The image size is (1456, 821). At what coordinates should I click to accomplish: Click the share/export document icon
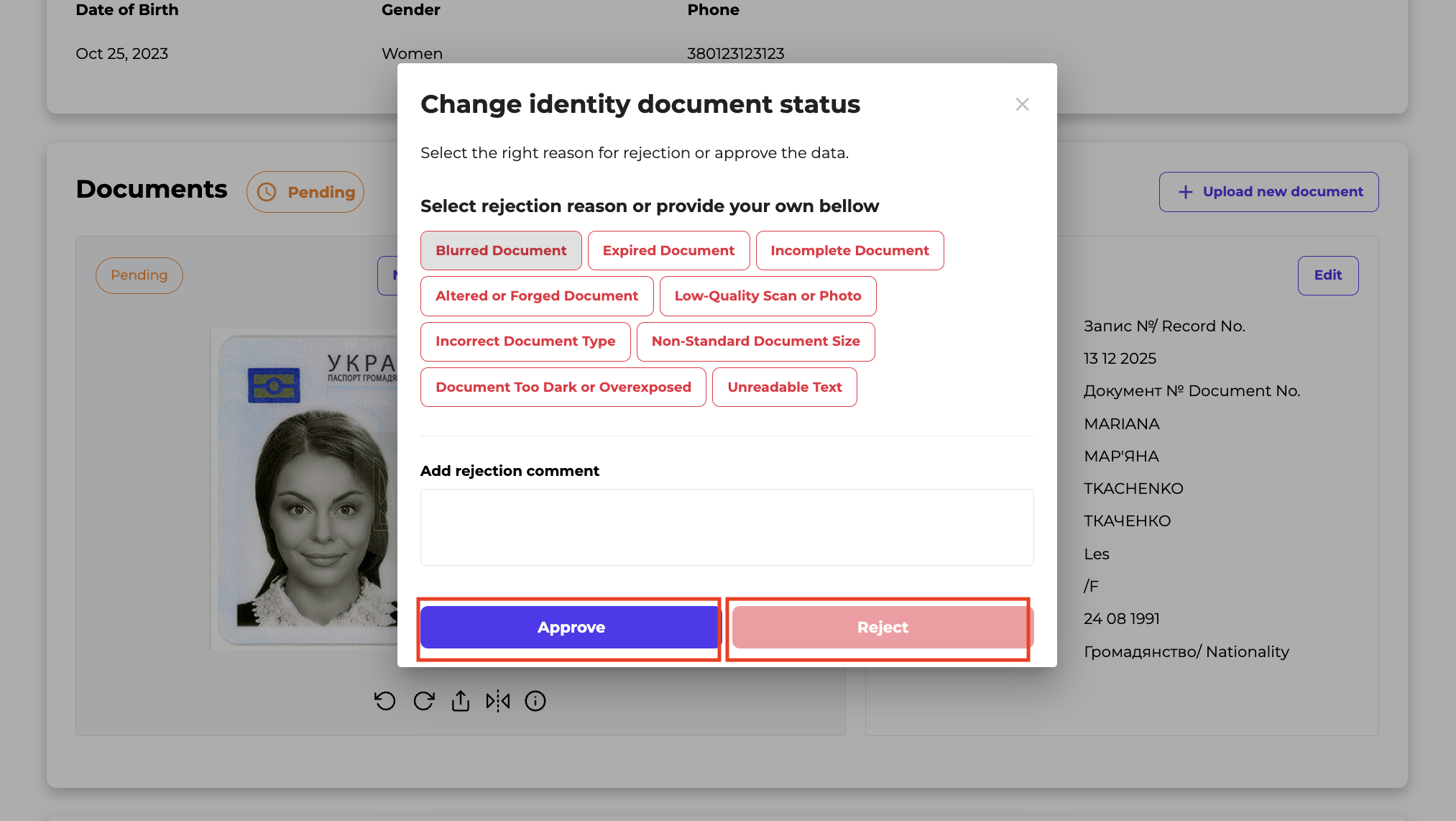(x=461, y=701)
